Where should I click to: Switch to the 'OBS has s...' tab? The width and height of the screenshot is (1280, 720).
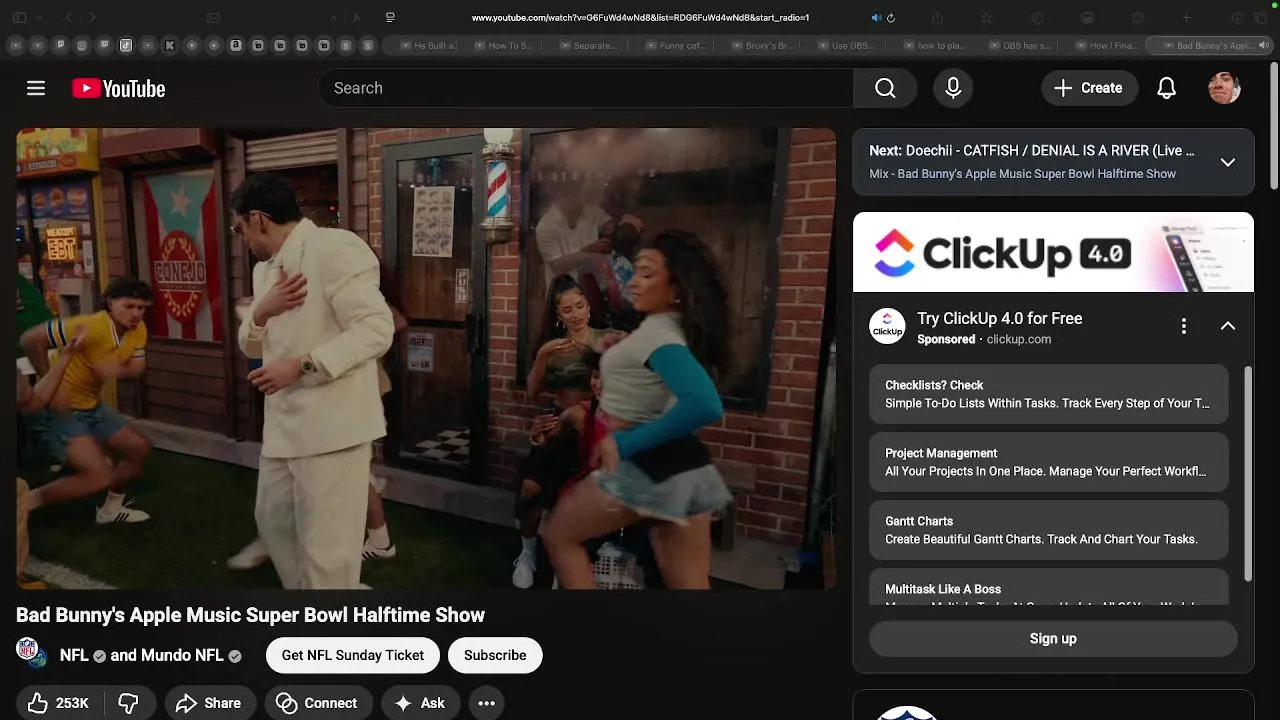tap(1018, 45)
